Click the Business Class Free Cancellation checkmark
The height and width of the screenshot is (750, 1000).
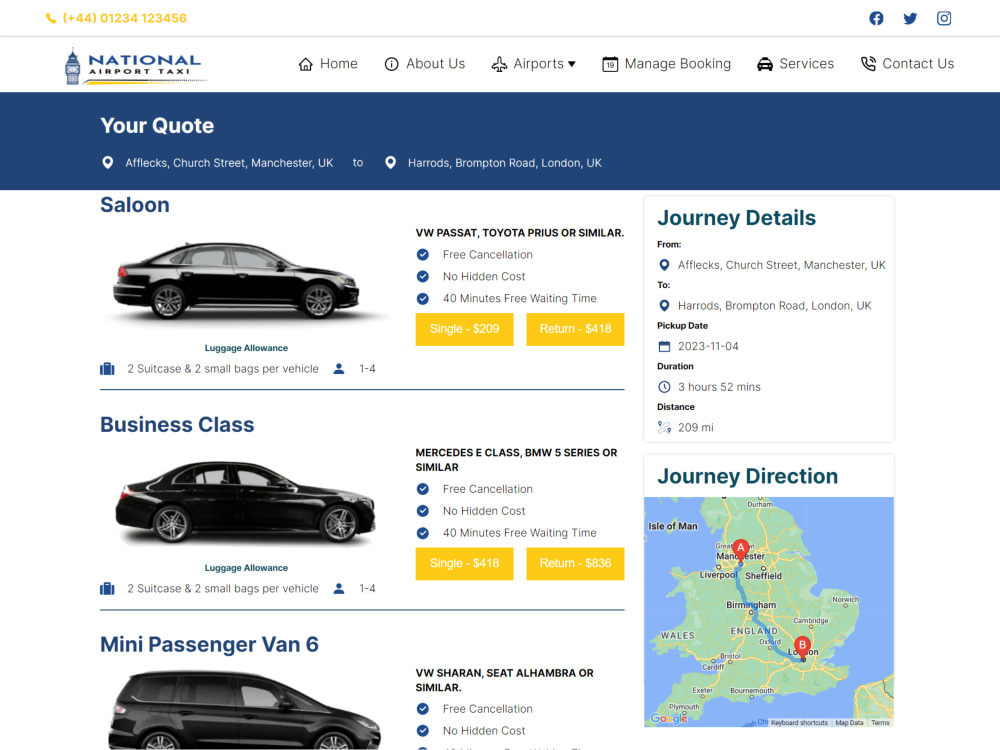(423, 489)
